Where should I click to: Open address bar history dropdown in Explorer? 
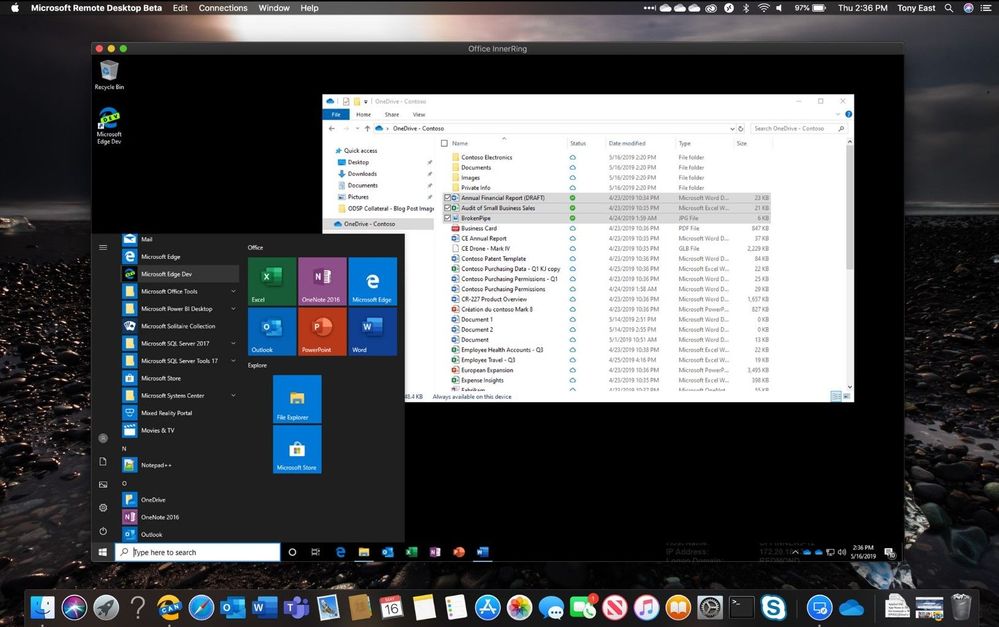pyautogui.click(x=732, y=129)
